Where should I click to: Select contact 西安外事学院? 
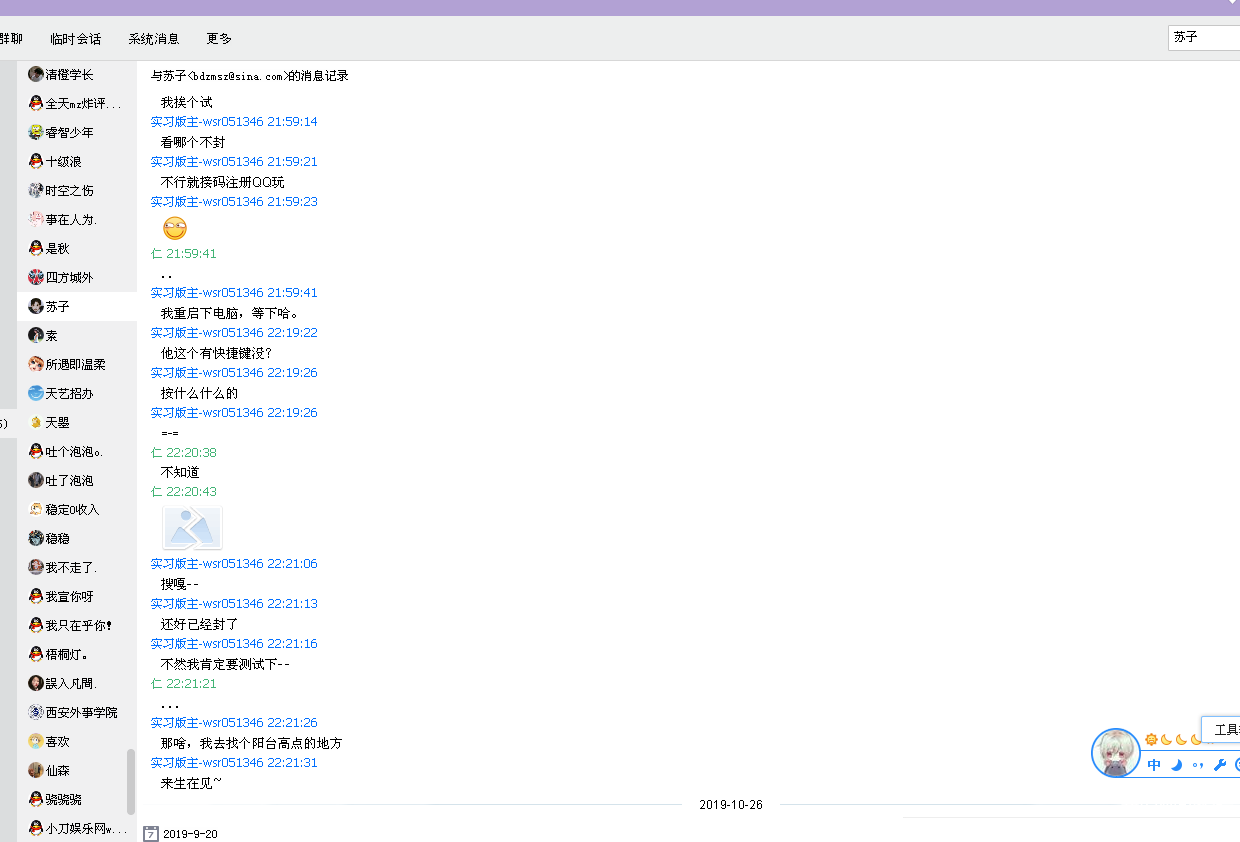point(77,712)
